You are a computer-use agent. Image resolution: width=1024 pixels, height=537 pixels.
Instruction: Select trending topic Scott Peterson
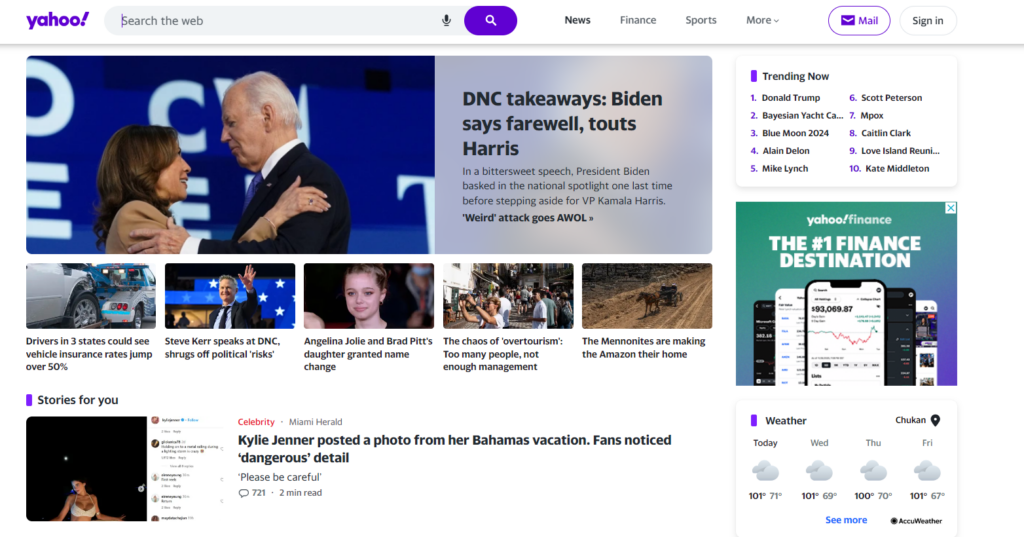pos(891,98)
